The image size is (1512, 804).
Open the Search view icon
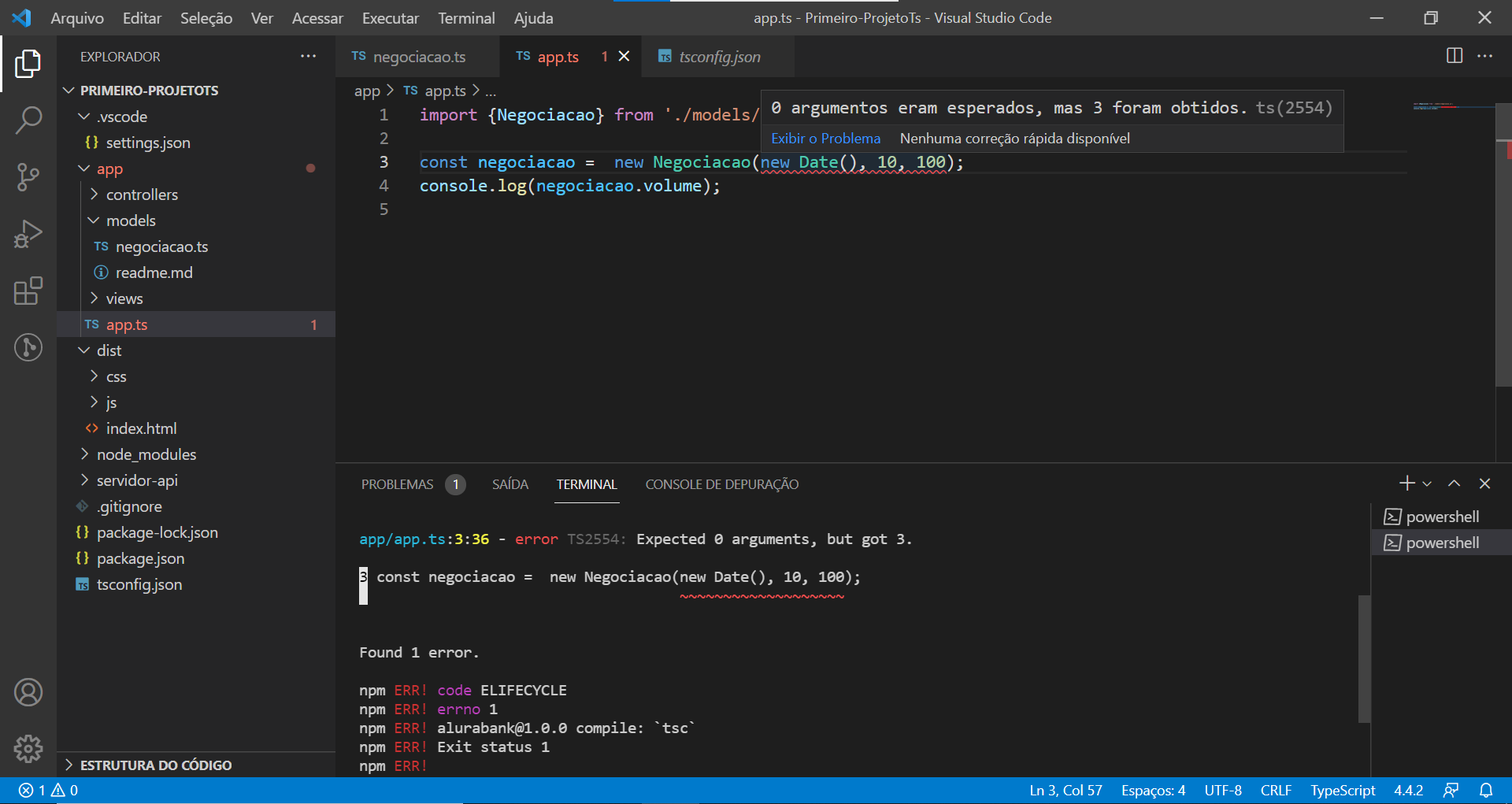[28, 120]
